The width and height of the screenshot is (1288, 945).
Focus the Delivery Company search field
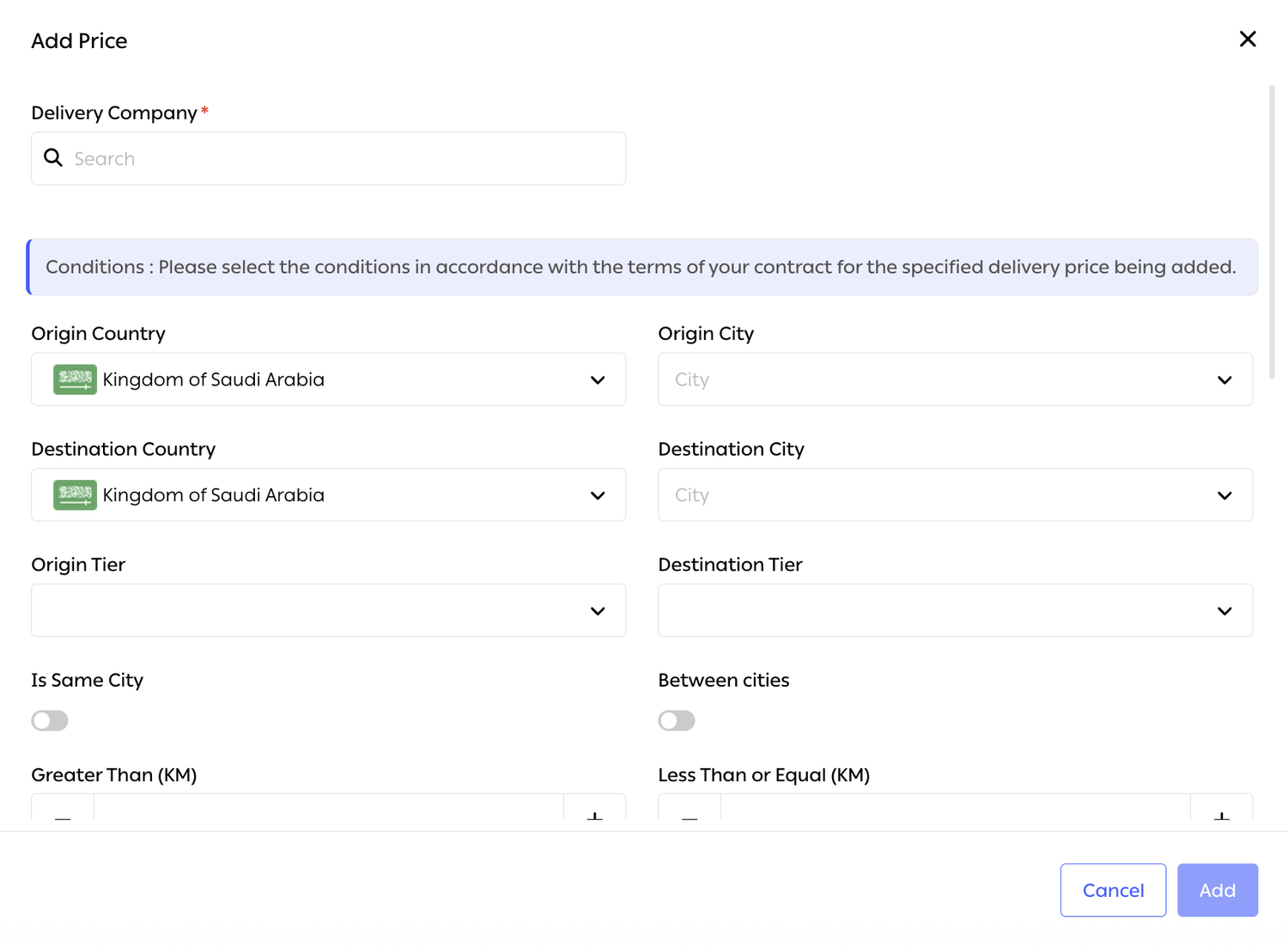tap(328, 159)
